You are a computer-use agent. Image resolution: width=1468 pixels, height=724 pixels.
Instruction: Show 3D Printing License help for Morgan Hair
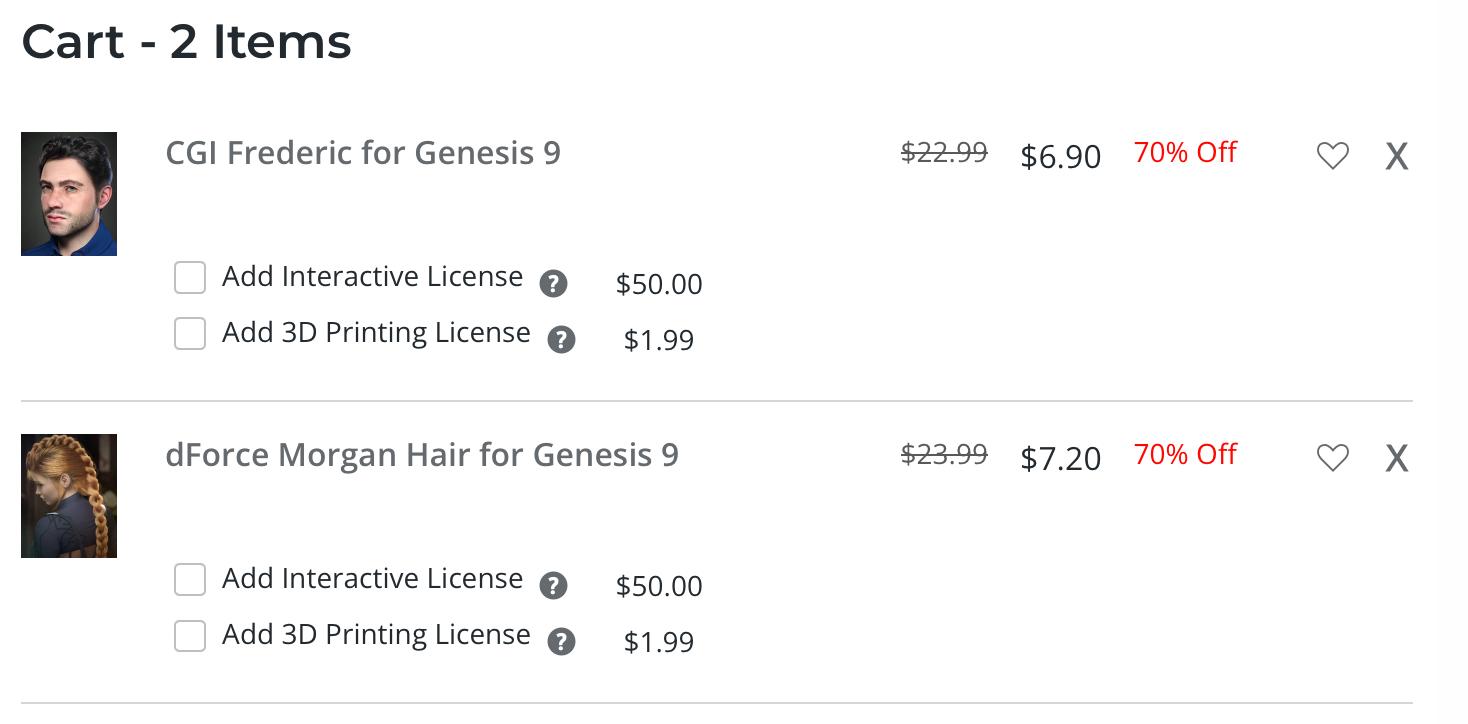coord(561,642)
